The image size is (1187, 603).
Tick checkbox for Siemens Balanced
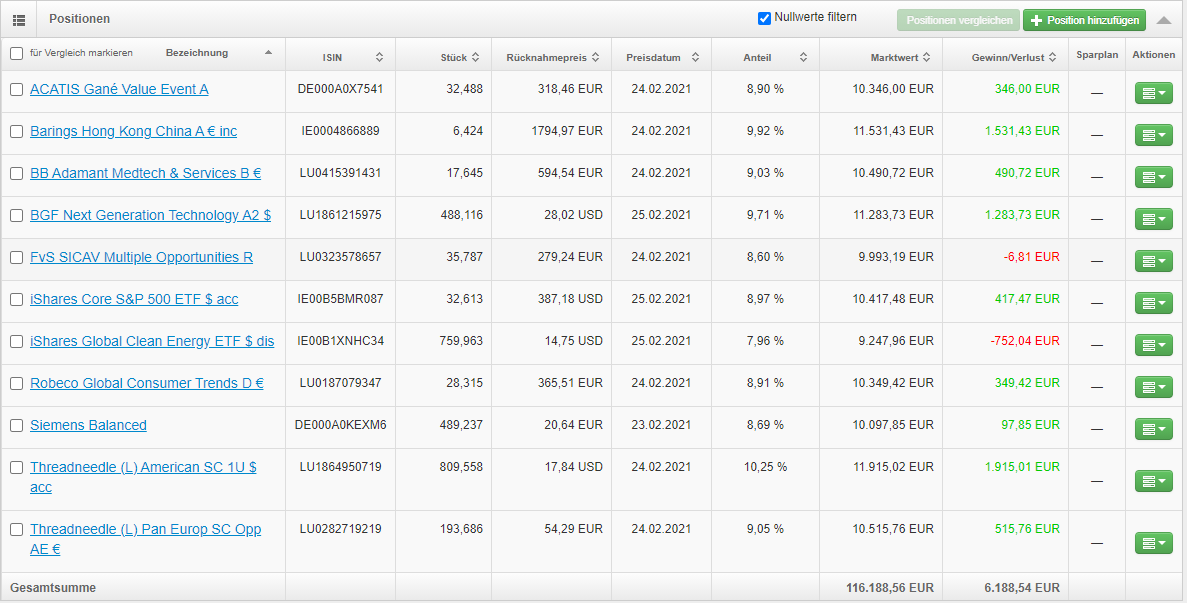17,425
